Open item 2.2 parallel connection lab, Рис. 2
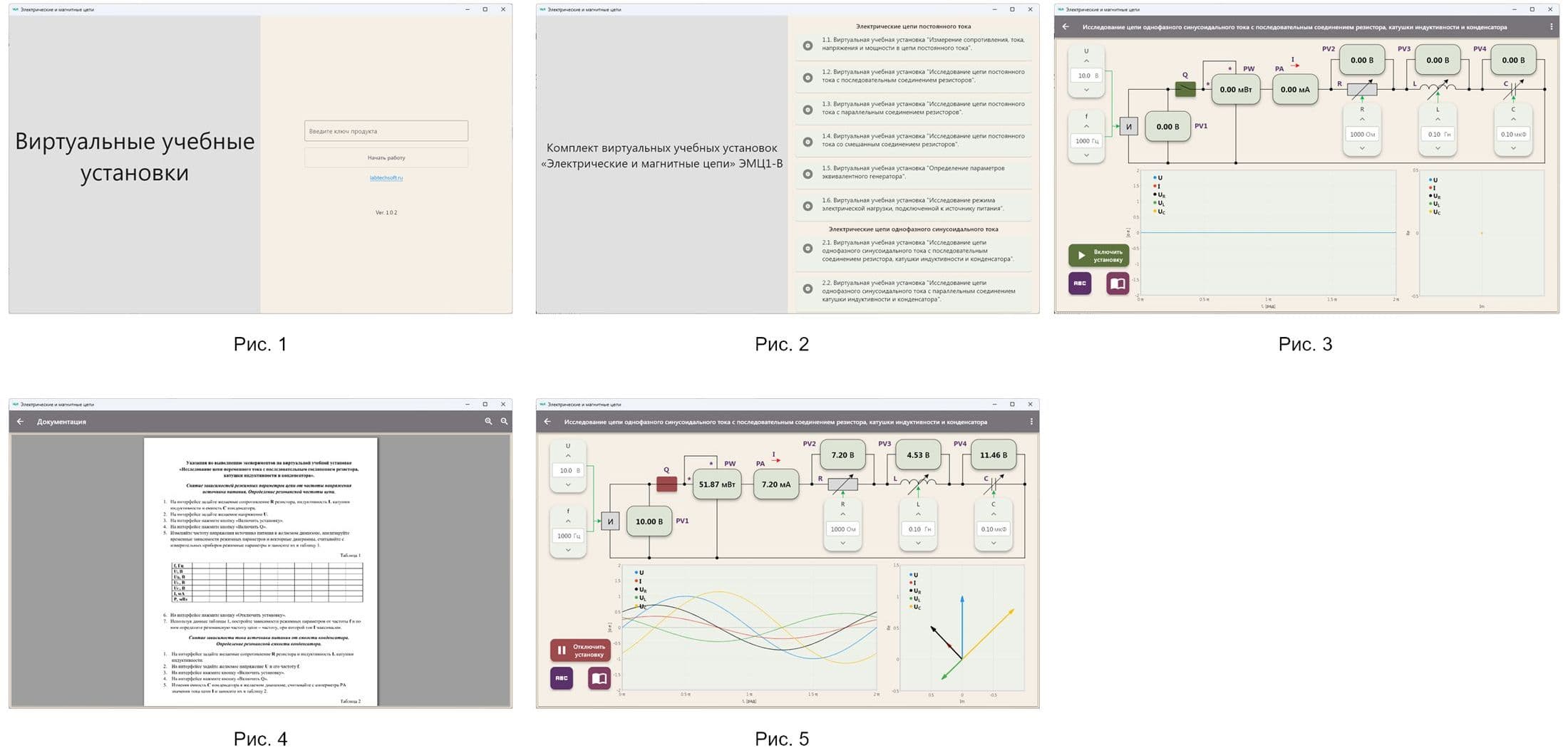This screenshot has height=753, width=1568. (914, 291)
